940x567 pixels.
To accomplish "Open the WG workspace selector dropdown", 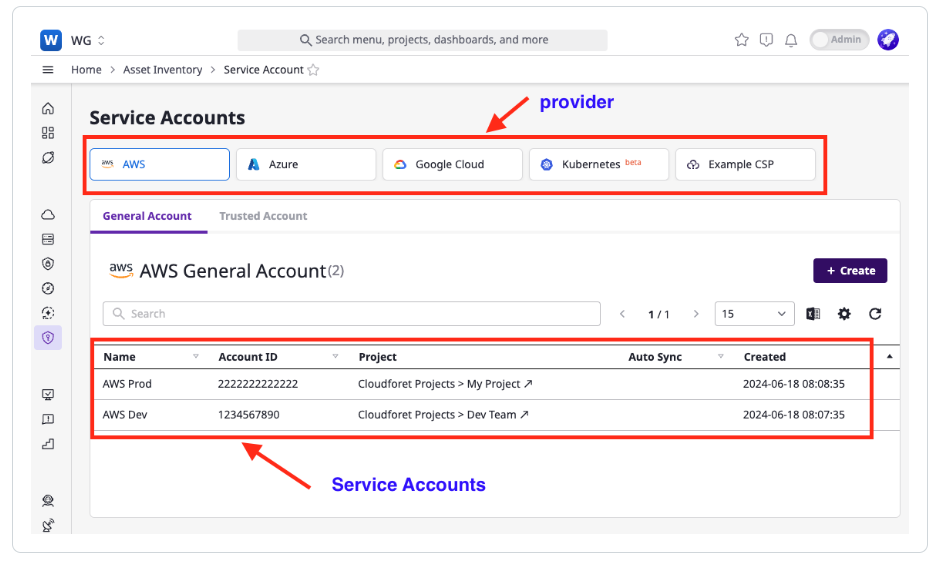I will click(x=88, y=41).
